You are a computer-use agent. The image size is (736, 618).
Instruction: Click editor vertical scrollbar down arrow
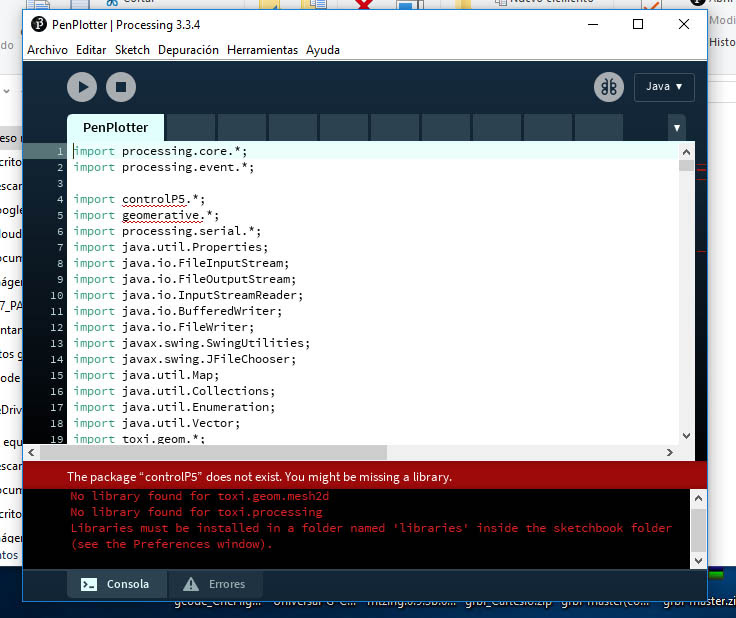pyautogui.click(x=686, y=435)
